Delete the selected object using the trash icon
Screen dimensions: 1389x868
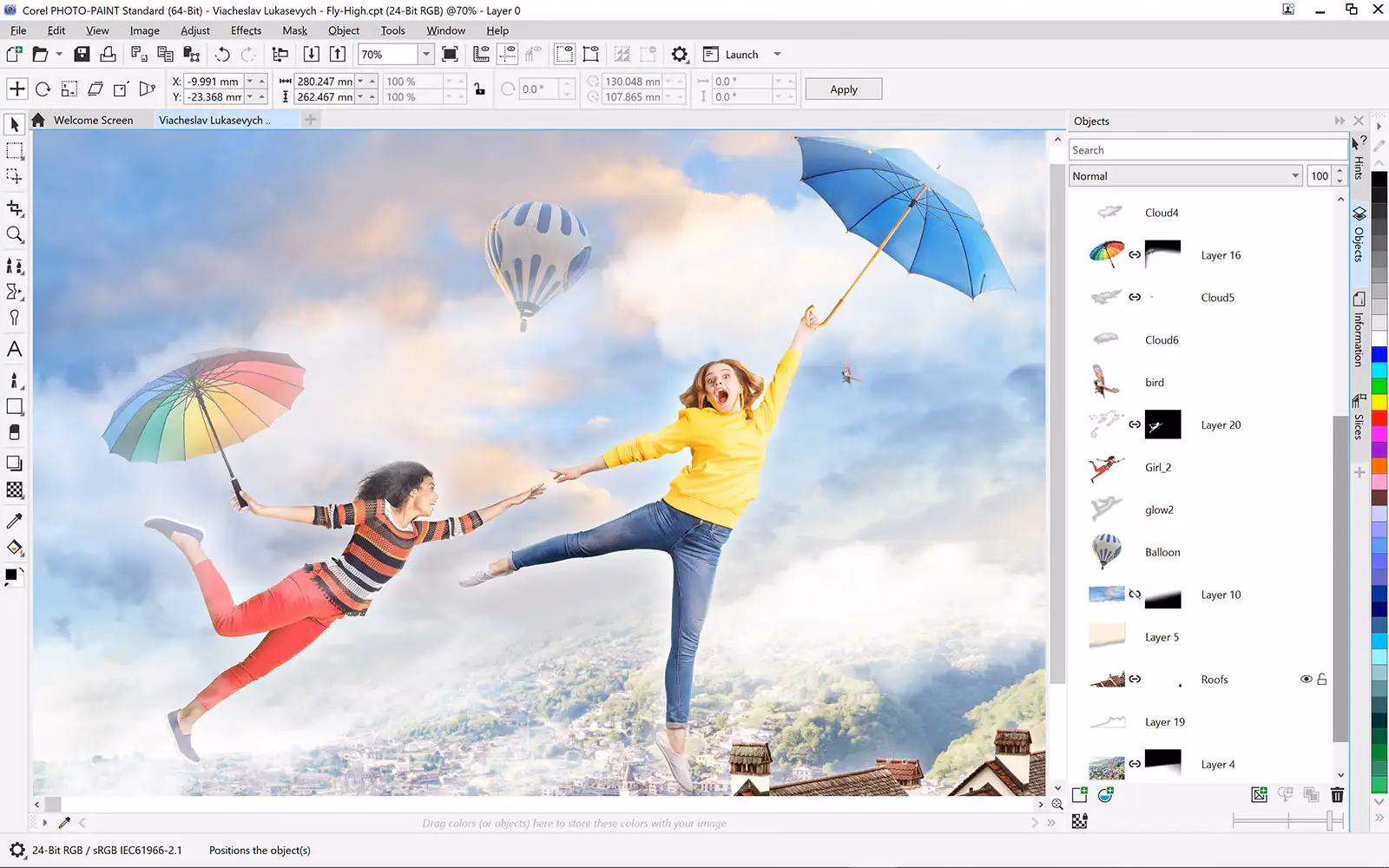(x=1337, y=793)
